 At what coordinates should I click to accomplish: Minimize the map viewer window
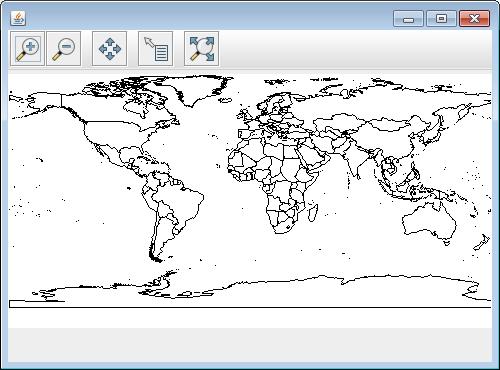pos(408,18)
